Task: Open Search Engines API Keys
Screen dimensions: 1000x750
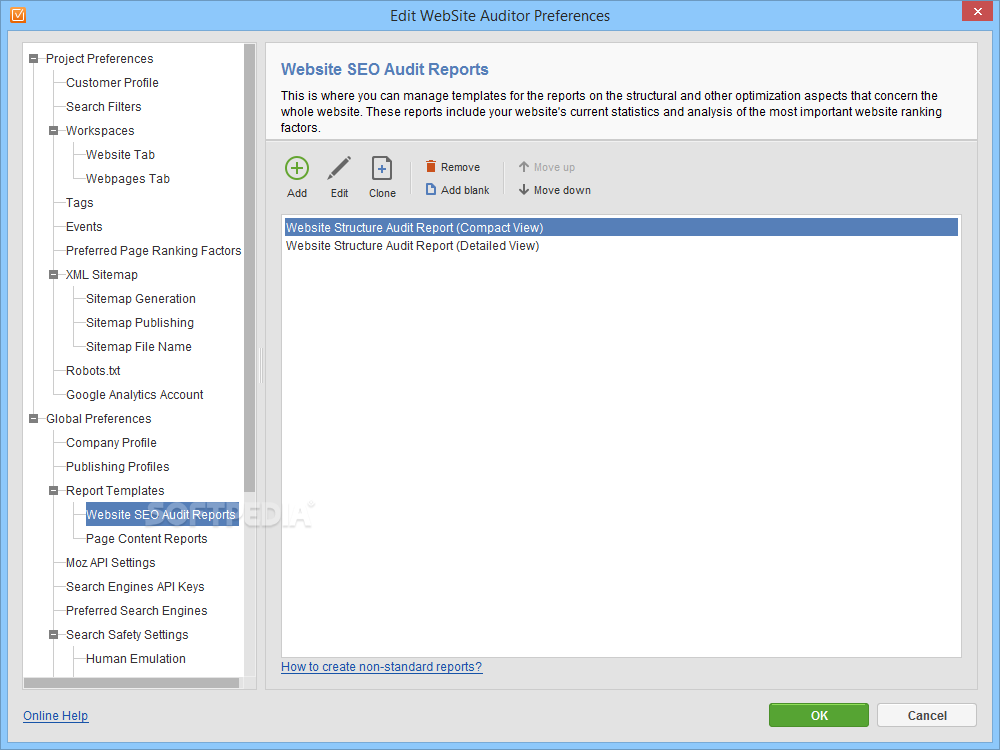Action: [135, 587]
